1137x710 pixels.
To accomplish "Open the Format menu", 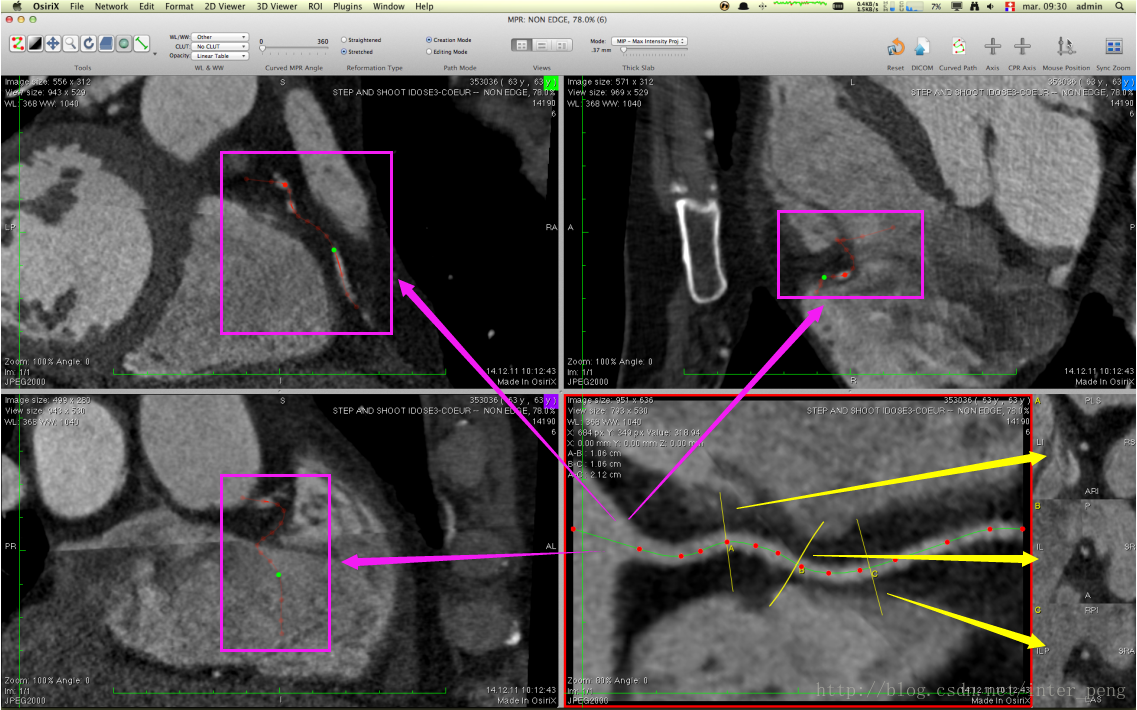I will coord(179,7).
